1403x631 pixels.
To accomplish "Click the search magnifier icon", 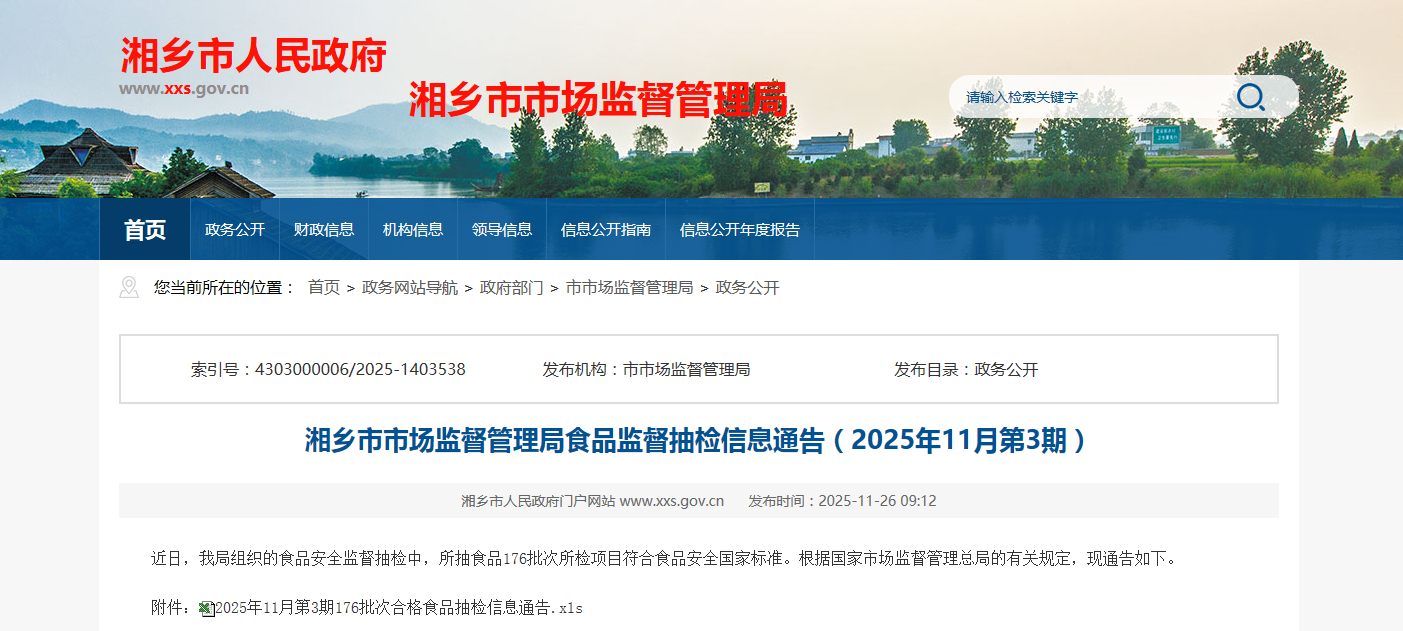I will [x=1250, y=97].
